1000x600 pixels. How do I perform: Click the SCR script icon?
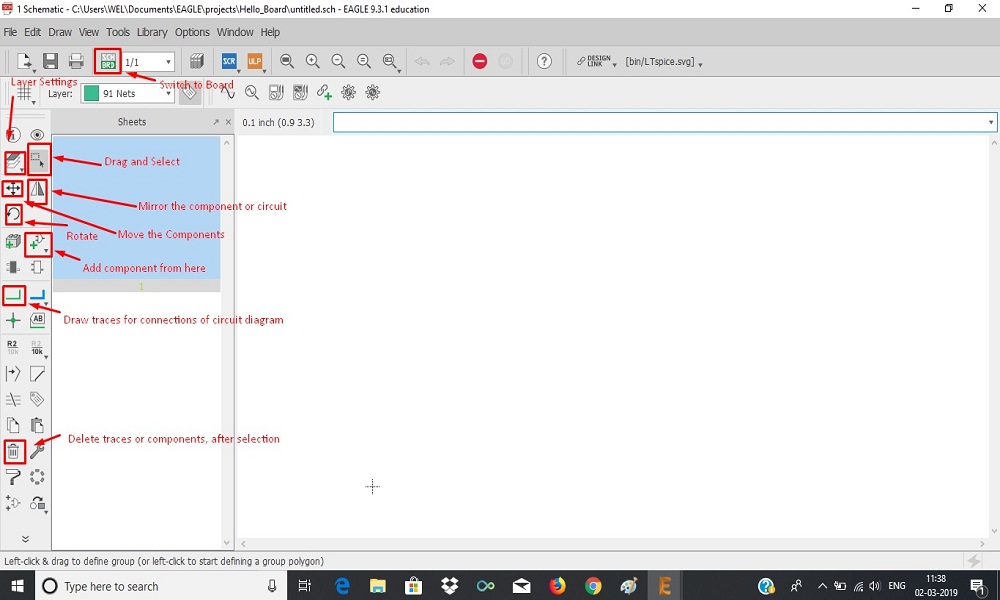coord(229,61)
